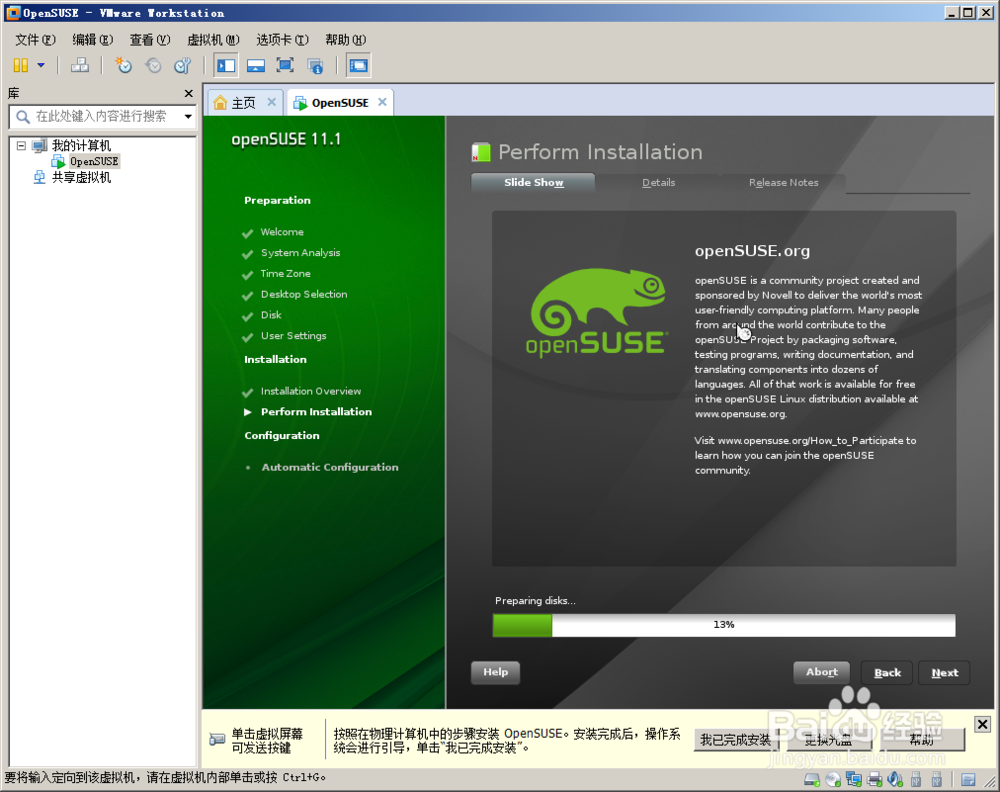
Task: Click the Back button in installer
Action: coord(887,673)
